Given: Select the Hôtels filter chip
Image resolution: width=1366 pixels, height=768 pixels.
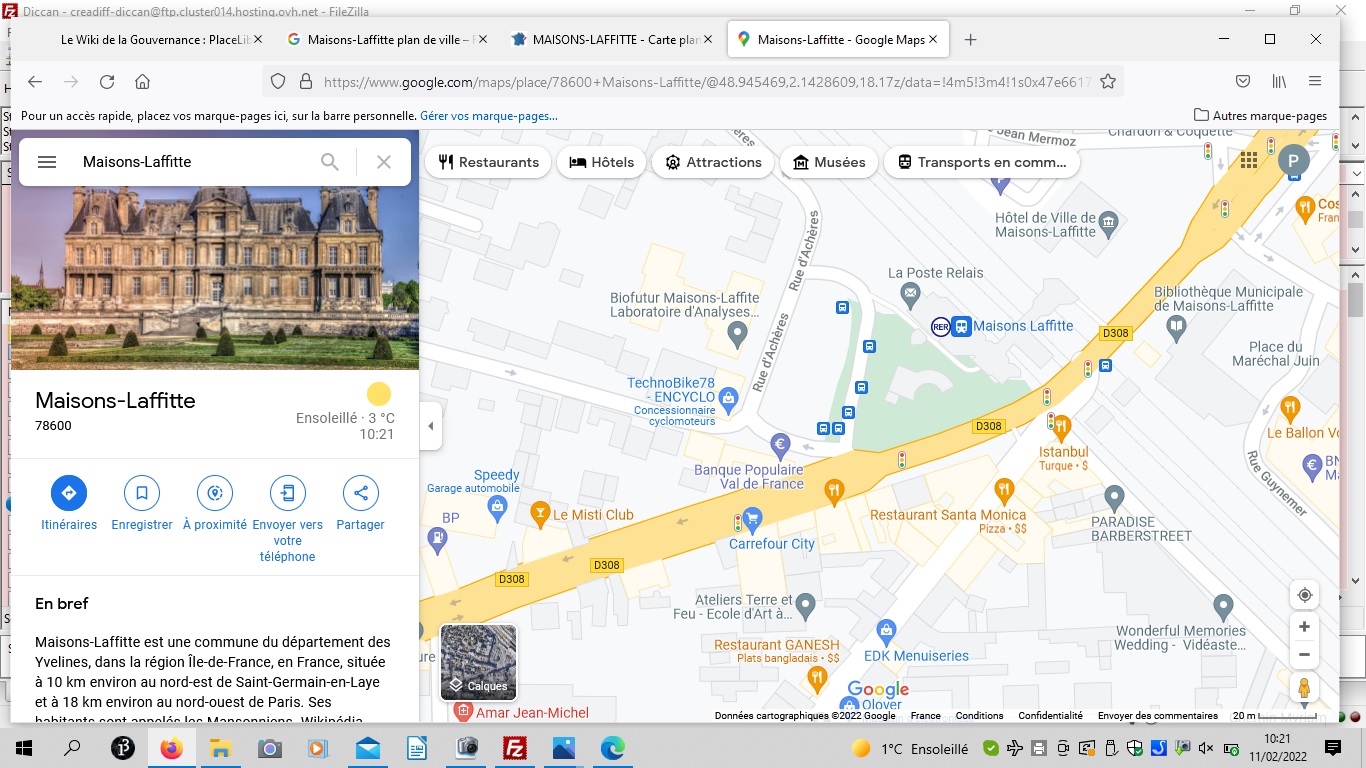Looking at the screenshot, I should pos(601,162).
